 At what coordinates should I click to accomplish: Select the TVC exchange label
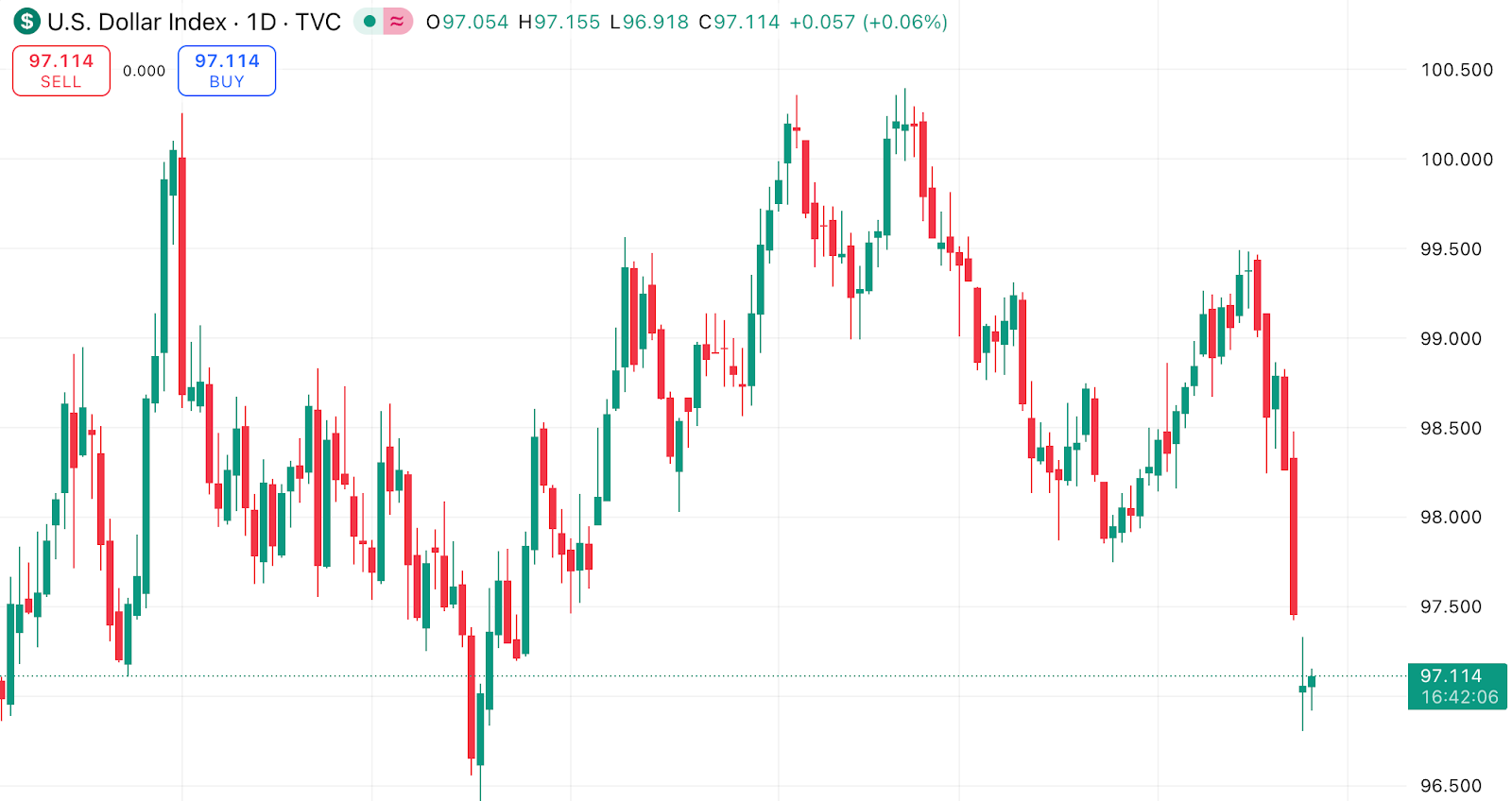tap(321, 21)
